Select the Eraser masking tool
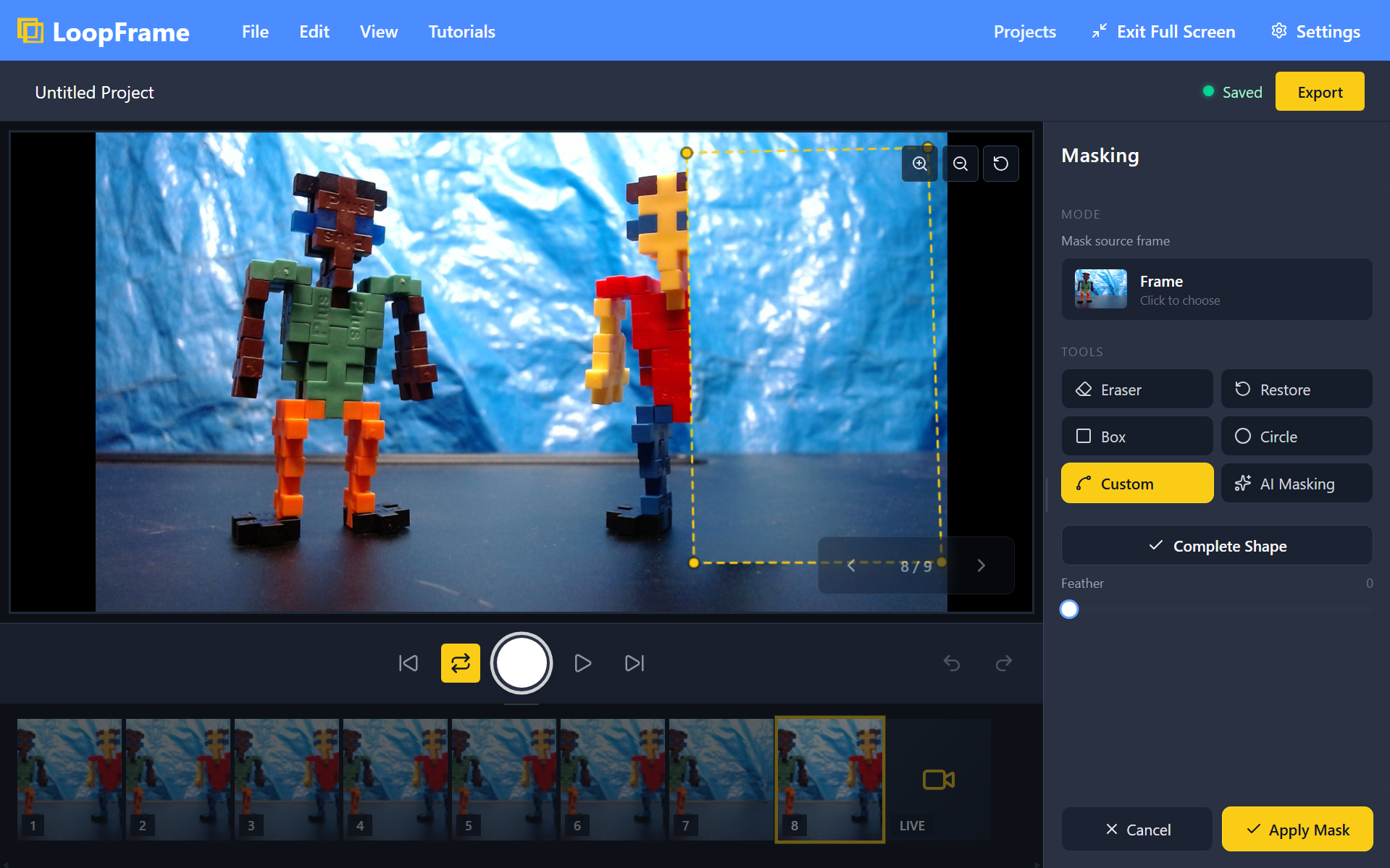Viewport: 1390px width, 868px height. [1136, 389]
